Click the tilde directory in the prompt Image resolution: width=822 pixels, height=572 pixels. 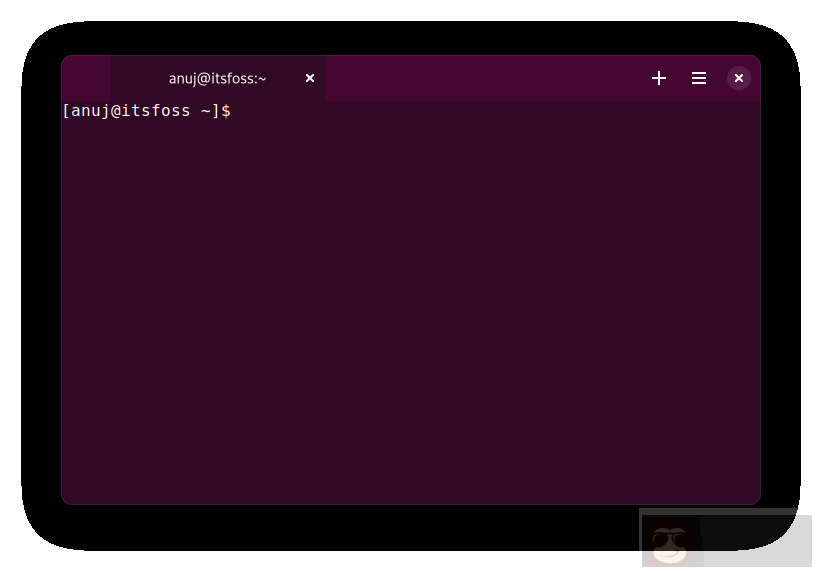pos(206,111)
